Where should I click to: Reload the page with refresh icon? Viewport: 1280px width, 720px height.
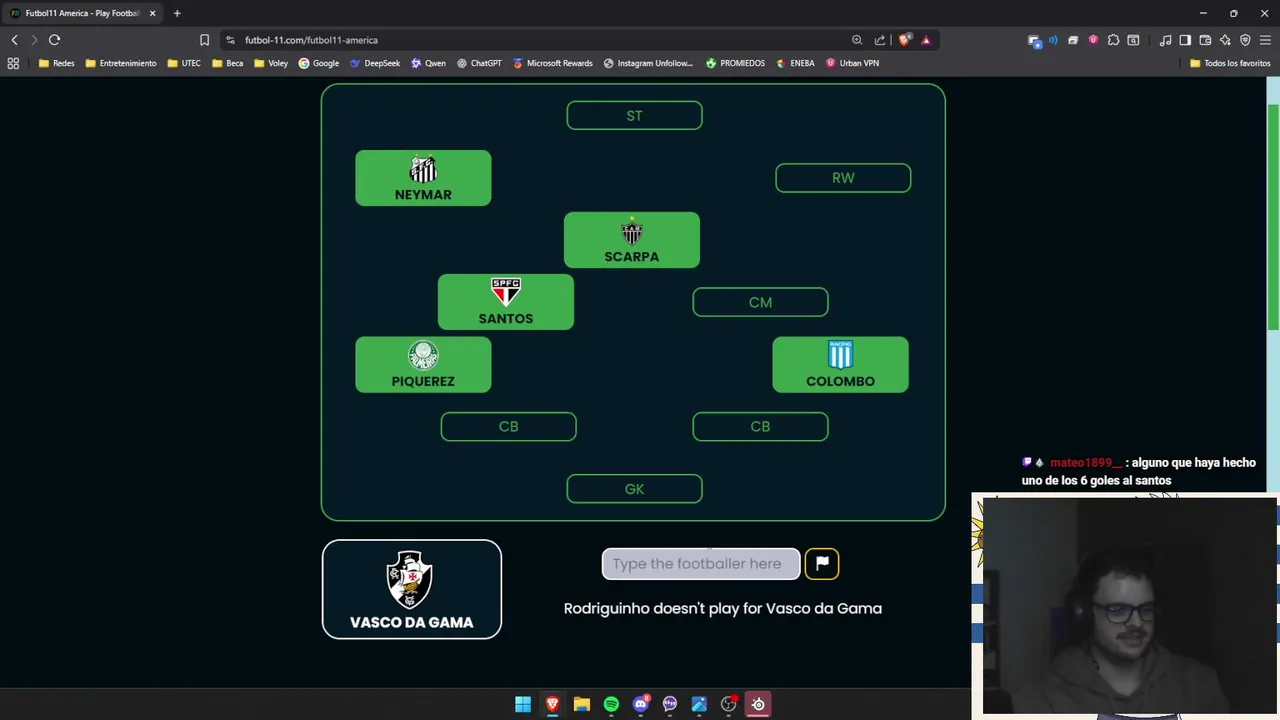(x=54, y=40)
